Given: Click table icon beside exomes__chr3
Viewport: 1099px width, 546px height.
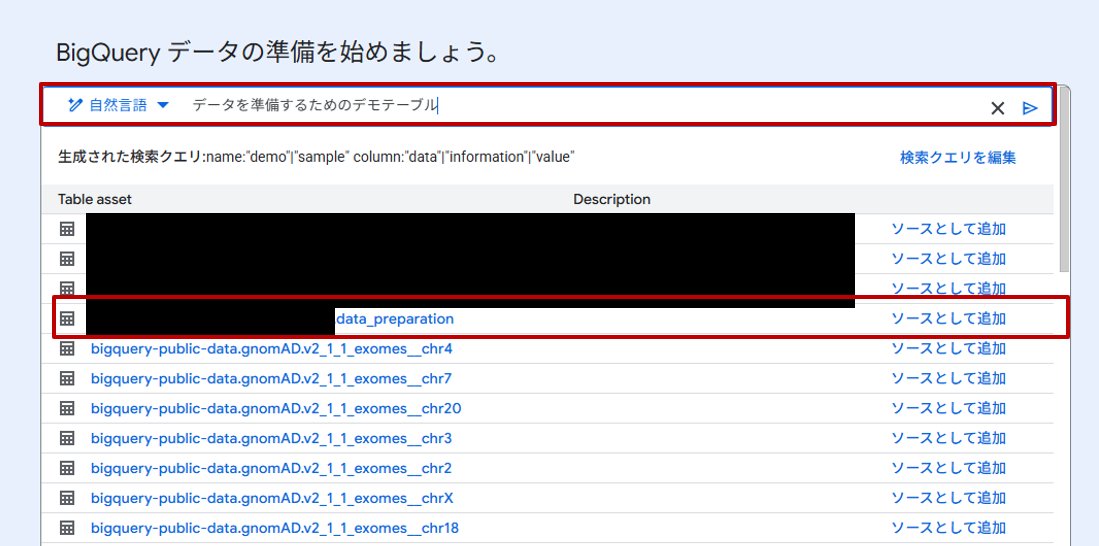Looking at the screenshot, I should pyautogui.click(x=67, y=438).
